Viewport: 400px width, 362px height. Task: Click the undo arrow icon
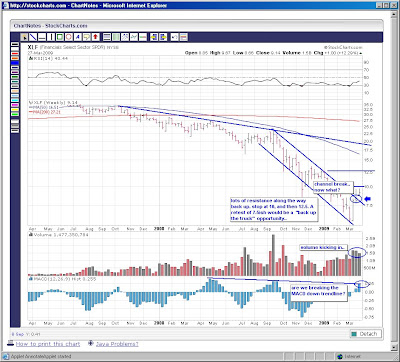pos(174,37)
